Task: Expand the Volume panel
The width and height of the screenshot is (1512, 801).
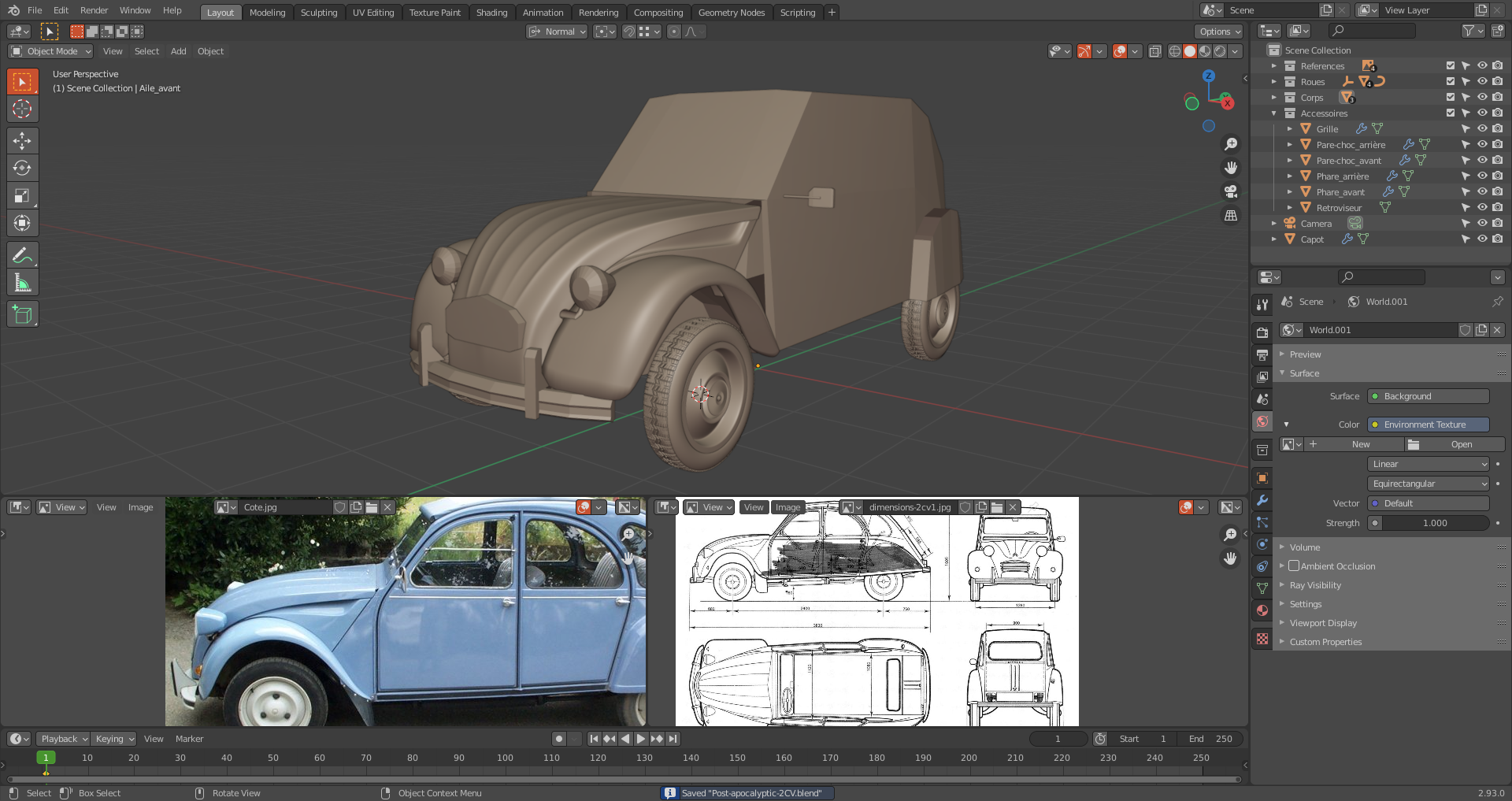Action: pos(1305,547)
